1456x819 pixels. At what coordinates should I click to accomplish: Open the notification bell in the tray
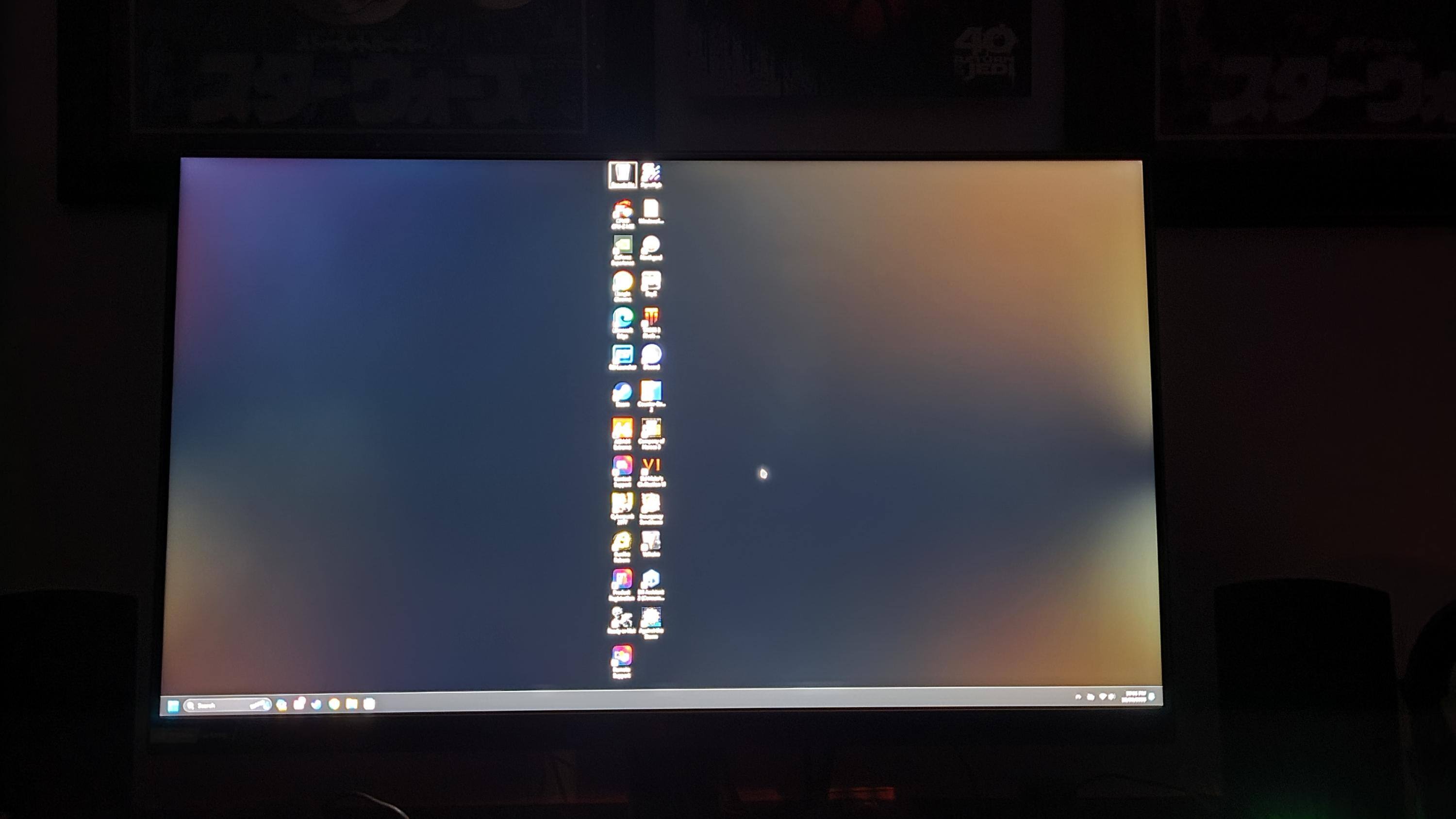coord(1152,696)
